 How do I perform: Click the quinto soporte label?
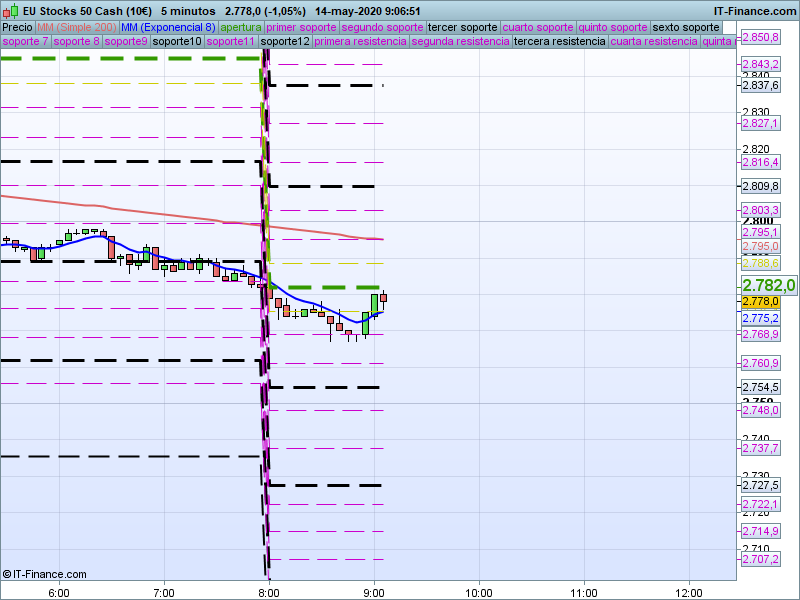613,28
